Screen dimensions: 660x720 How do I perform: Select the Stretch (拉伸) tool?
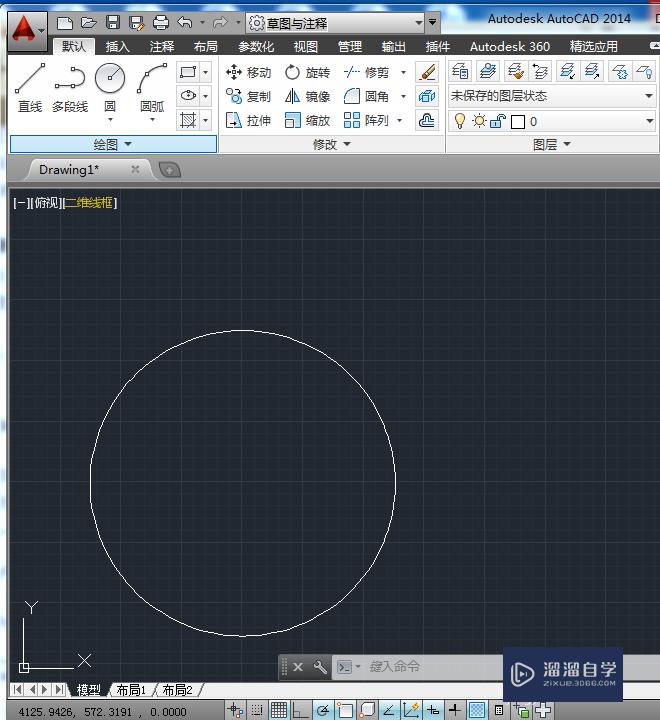(x=248, y=120)
